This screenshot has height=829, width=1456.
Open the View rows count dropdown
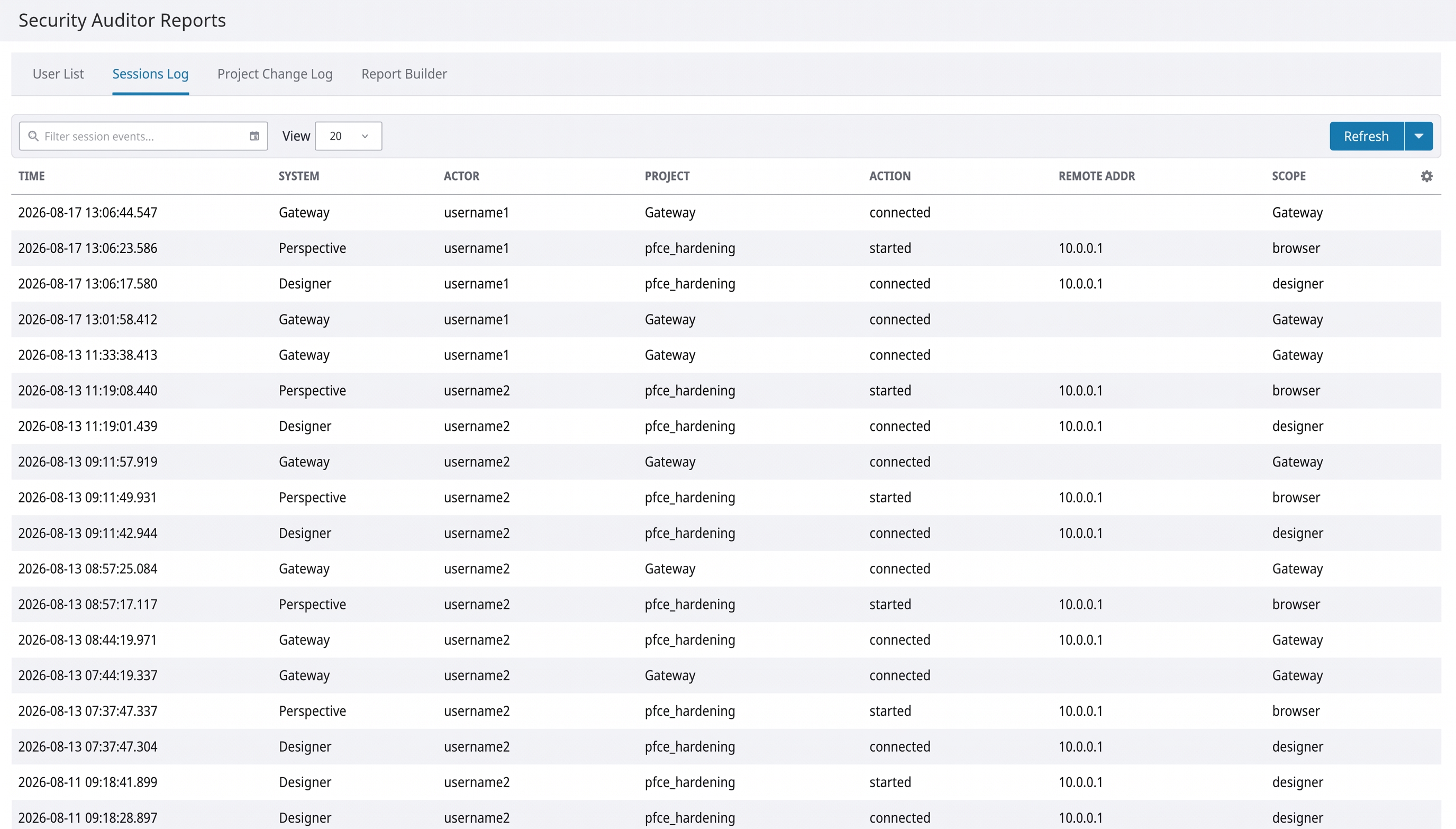pos(348,136)
